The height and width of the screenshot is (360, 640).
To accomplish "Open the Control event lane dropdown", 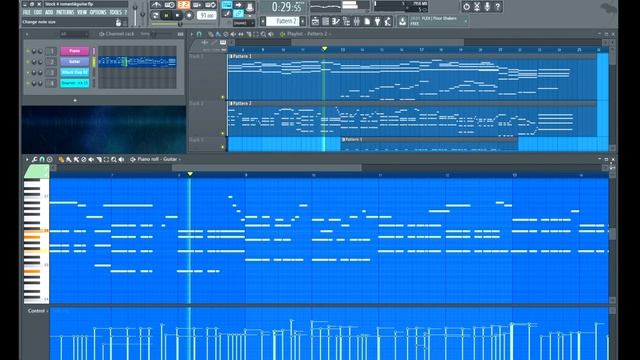I will point(38,311).
